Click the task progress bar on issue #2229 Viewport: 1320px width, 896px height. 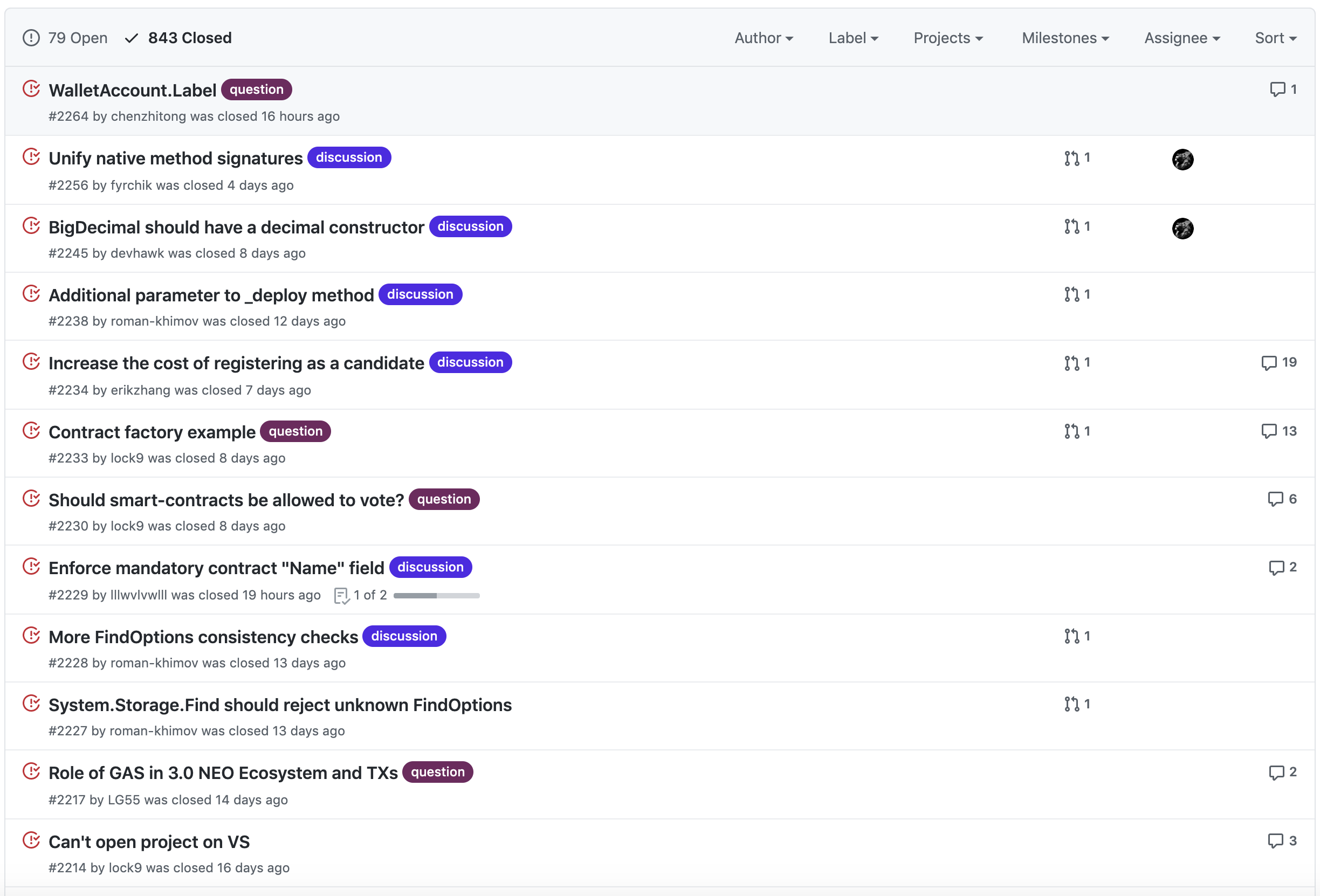click(x=436, y=595)
